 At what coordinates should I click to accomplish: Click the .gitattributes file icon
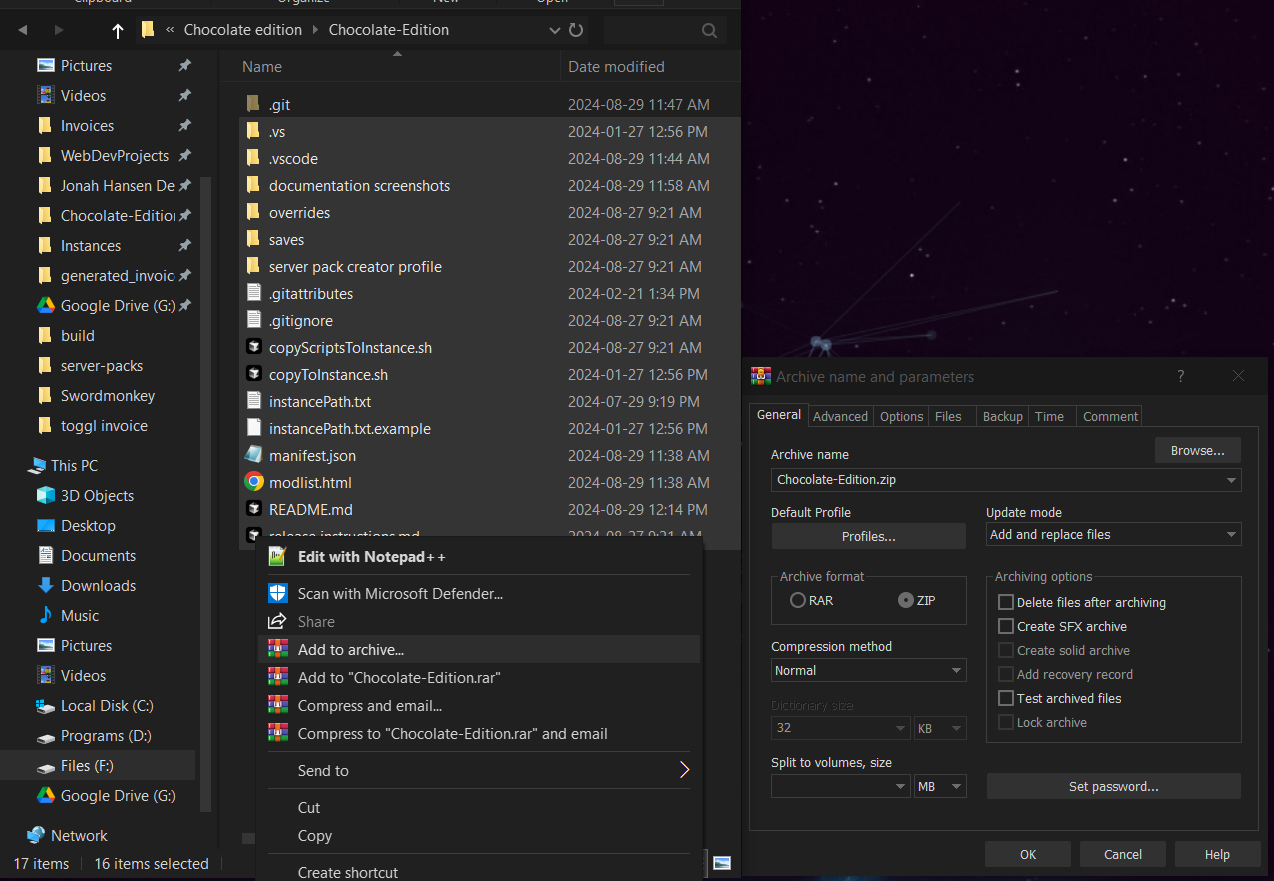253,293
